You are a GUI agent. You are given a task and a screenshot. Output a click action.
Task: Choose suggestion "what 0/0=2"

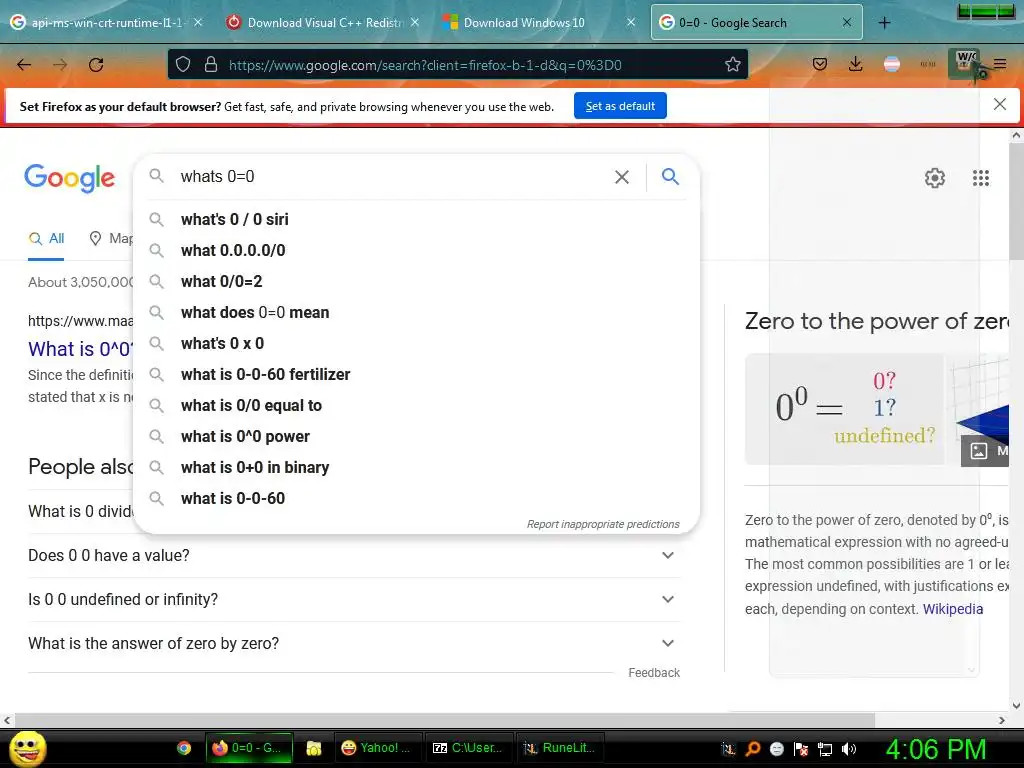(416, 281)
